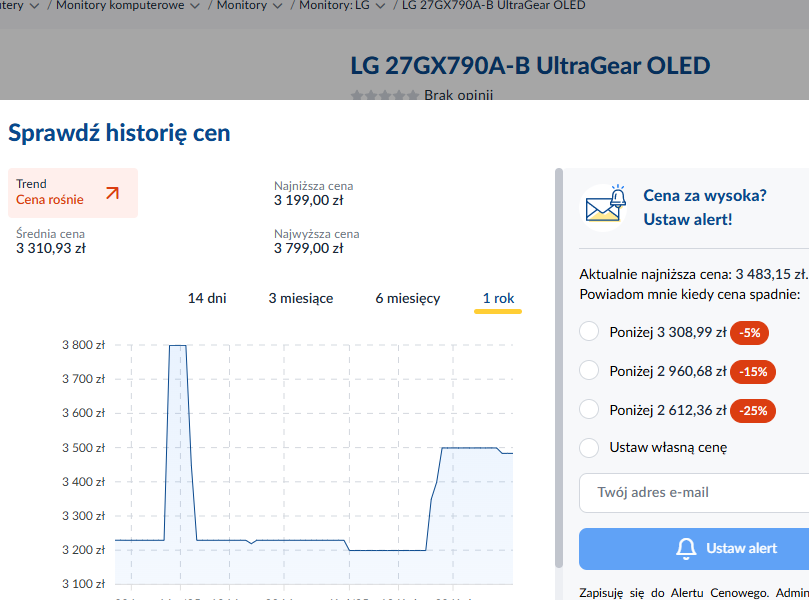This screenshot has height=600, width=809.
Task: Click the 3 800 zł price peak on chart
Action: click(178, 346)
